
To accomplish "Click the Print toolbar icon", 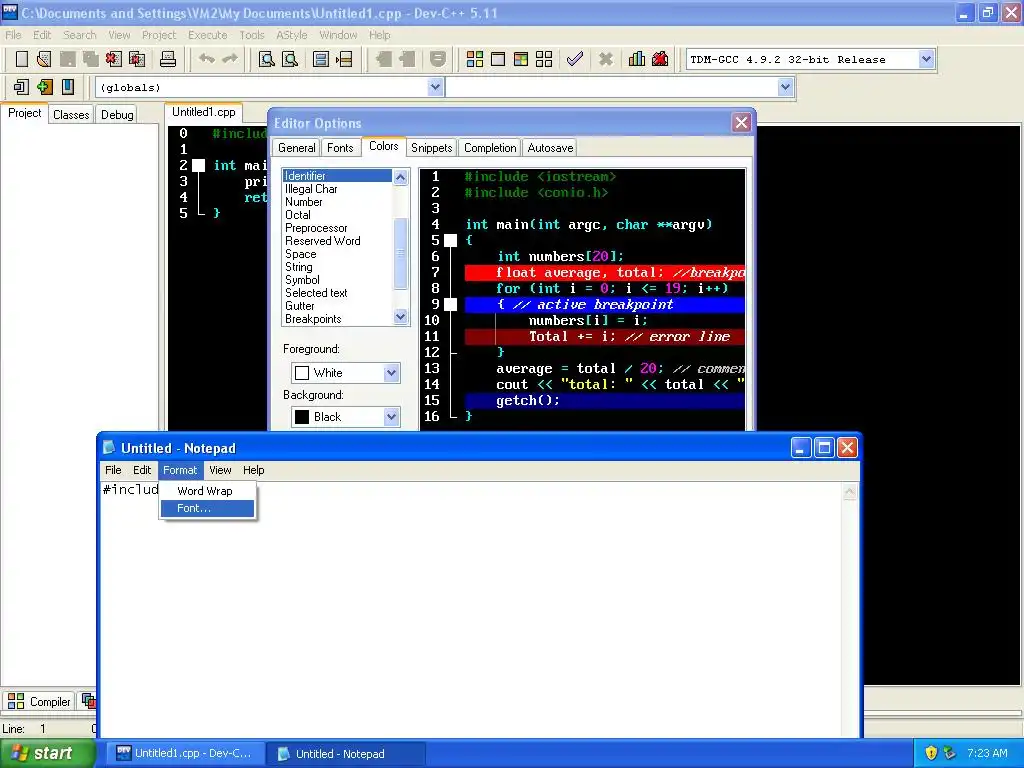I will 168,59.
